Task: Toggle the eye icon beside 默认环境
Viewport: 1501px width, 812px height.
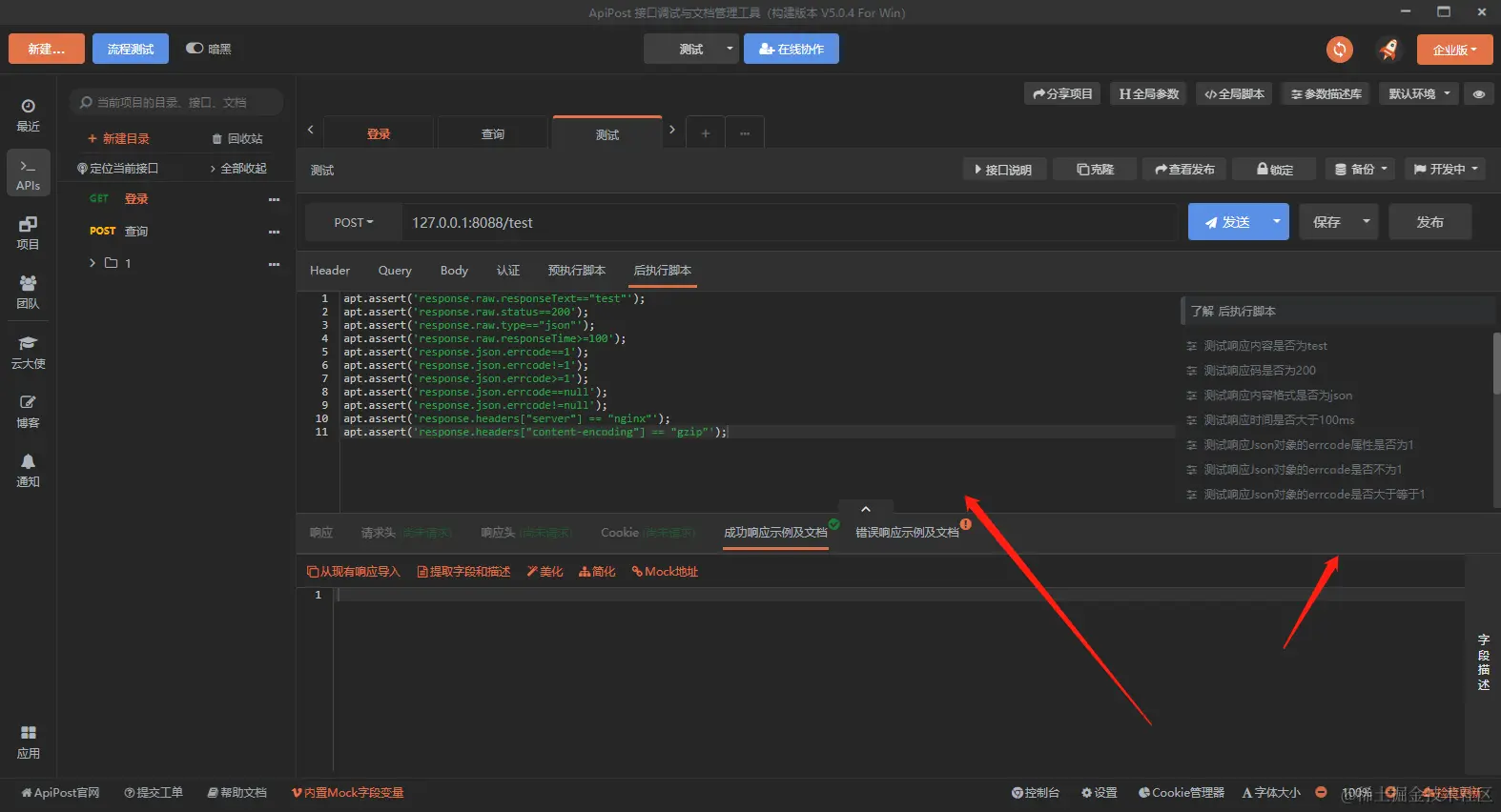Action: tap(1479, 94)
